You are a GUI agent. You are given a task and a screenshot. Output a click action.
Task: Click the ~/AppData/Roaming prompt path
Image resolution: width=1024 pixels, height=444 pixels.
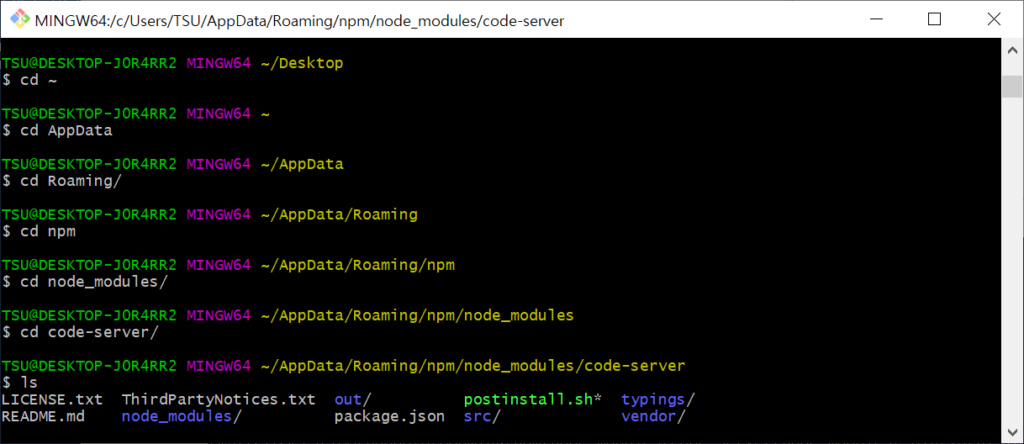tap(339, 214)
